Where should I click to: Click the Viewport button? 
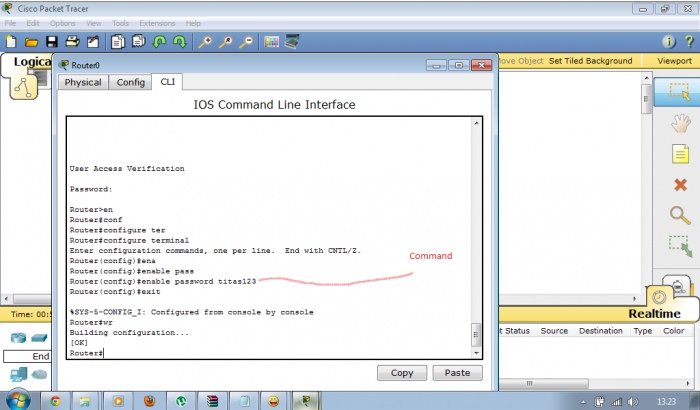pyautogui.click(x=674, y=61)
